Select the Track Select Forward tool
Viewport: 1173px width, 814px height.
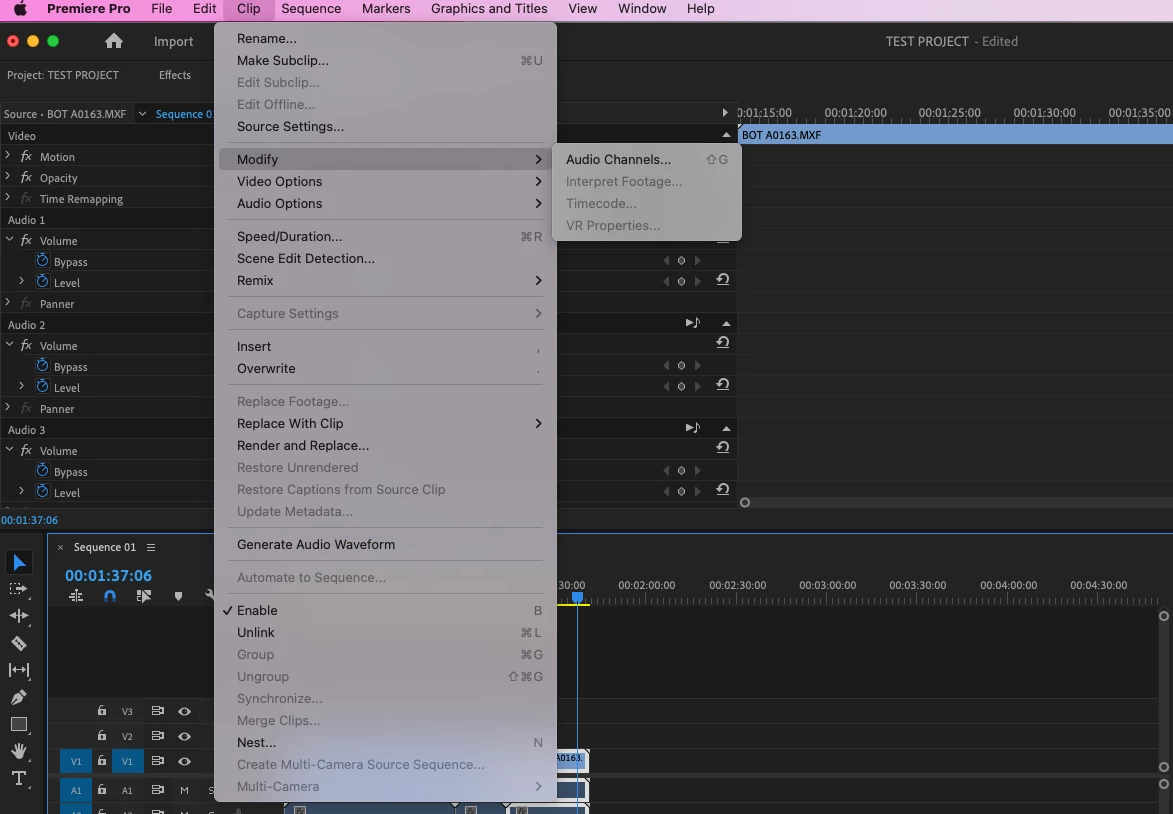[x=19, y=589]
